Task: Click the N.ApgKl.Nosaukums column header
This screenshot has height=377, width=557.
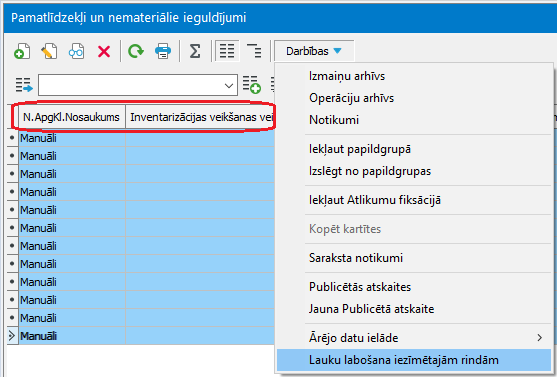Action: (71, 117)
